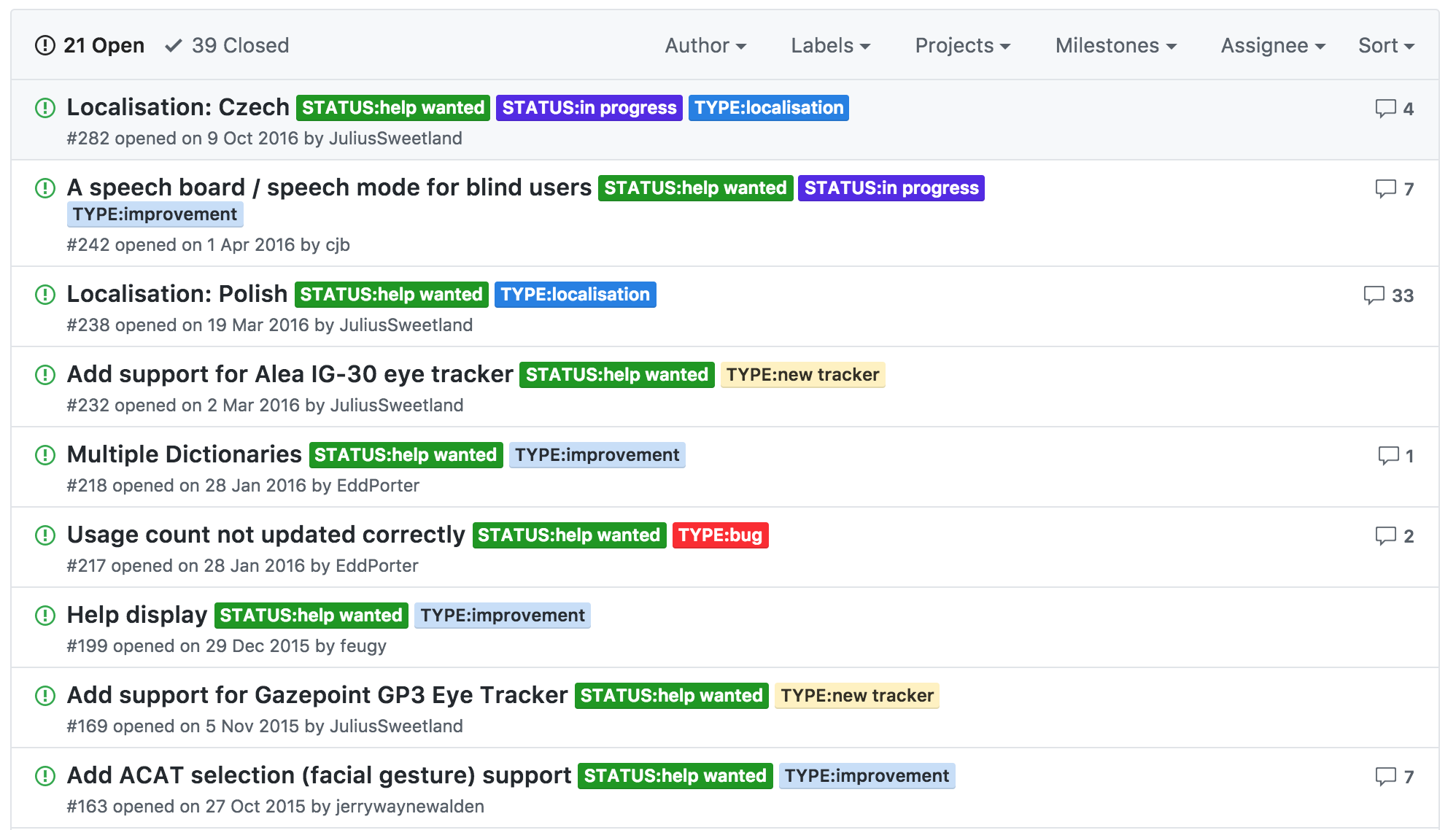Click comment icon on Localisation: Polish issue
Viewport: 1456px width, 830px height.
[x=1374, y=295]
